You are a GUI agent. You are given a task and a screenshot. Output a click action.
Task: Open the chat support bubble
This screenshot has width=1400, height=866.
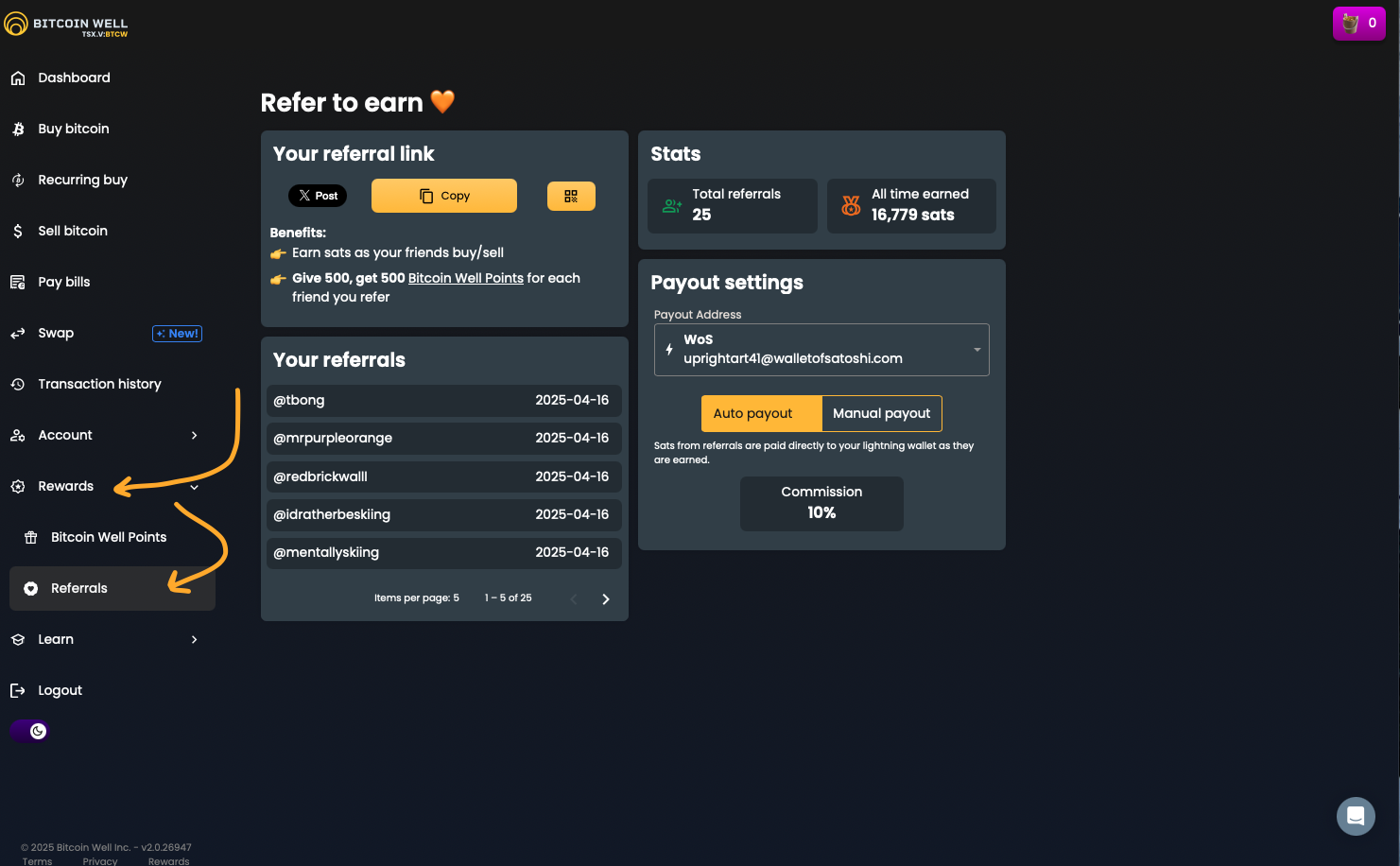click(1355, 816)
